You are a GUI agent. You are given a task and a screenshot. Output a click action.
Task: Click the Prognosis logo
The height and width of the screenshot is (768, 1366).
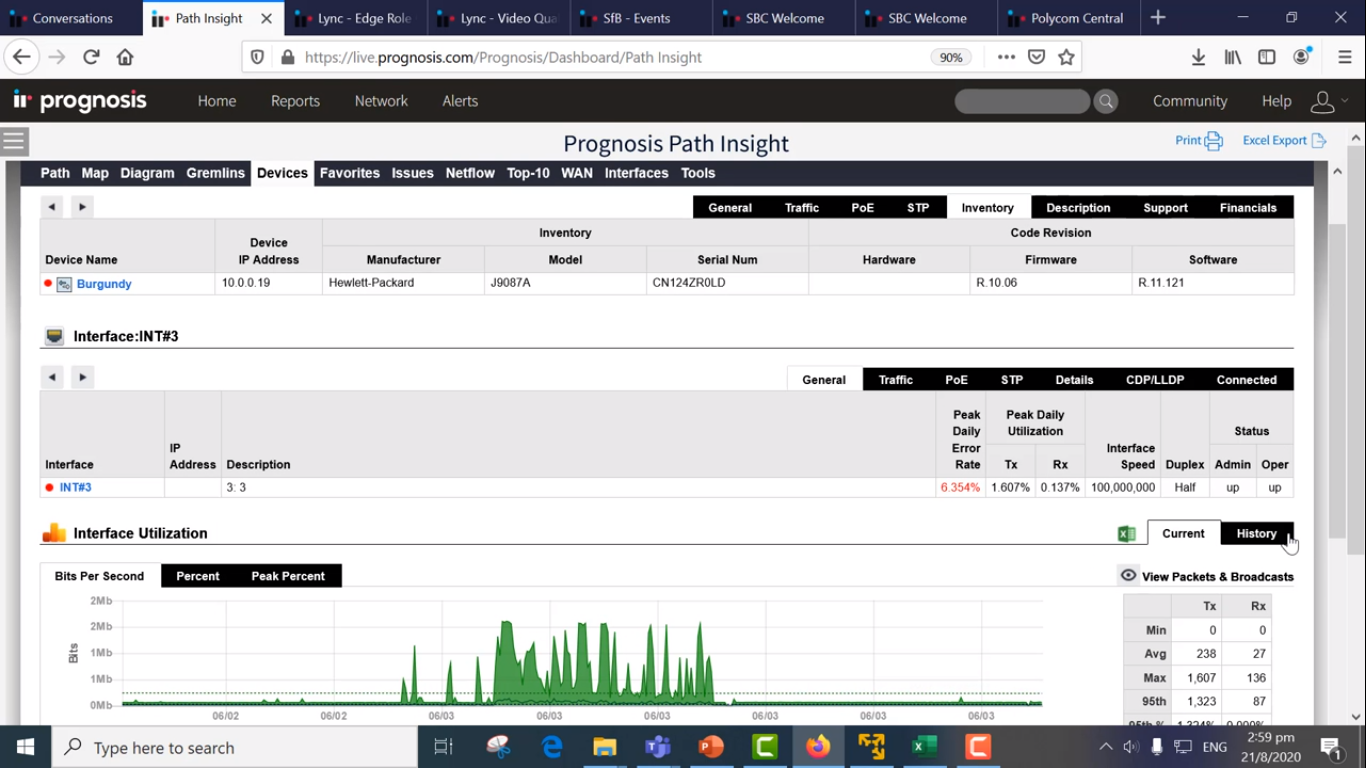[x=80, y=101]
